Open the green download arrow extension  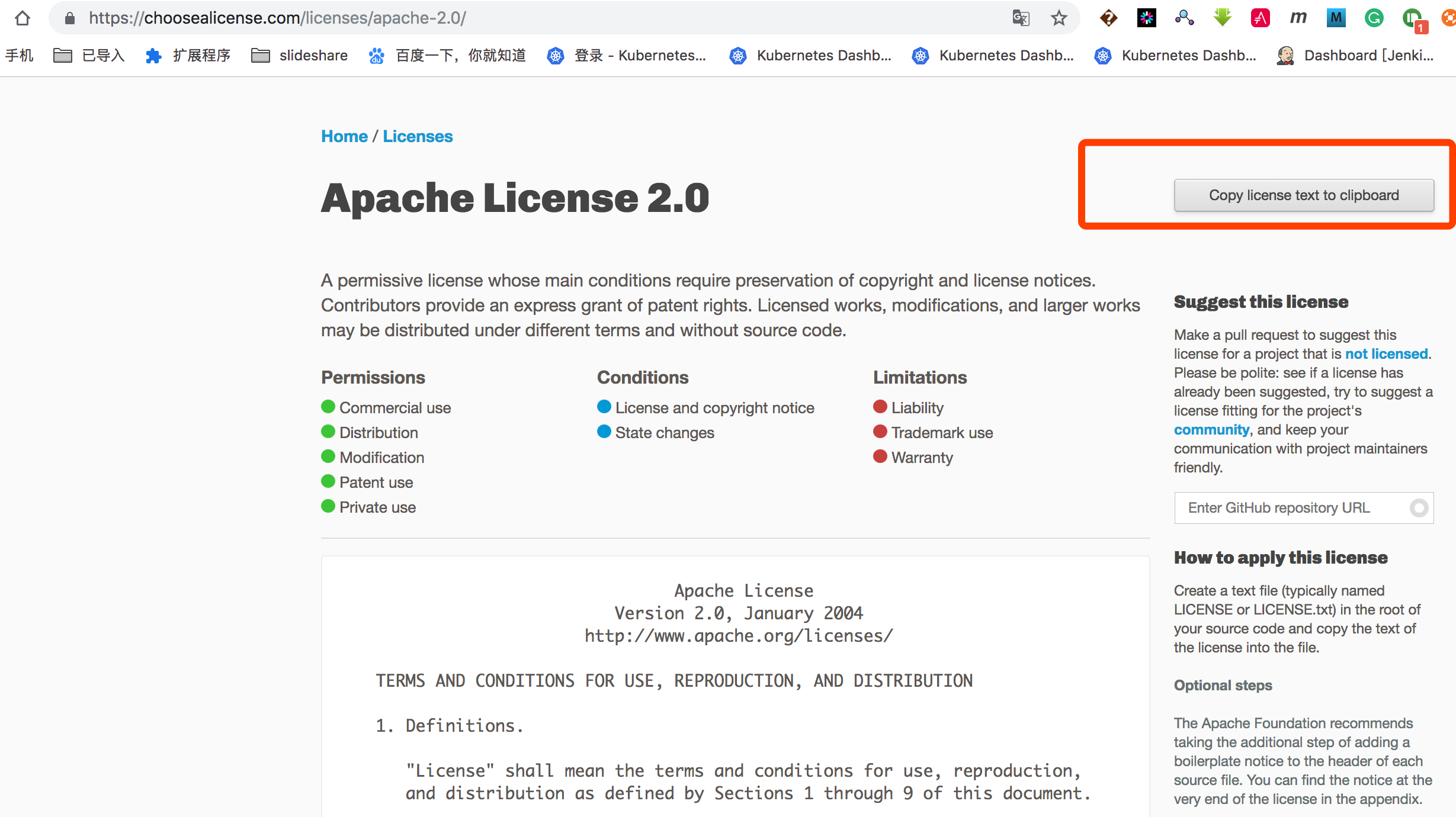(1222, 18)
